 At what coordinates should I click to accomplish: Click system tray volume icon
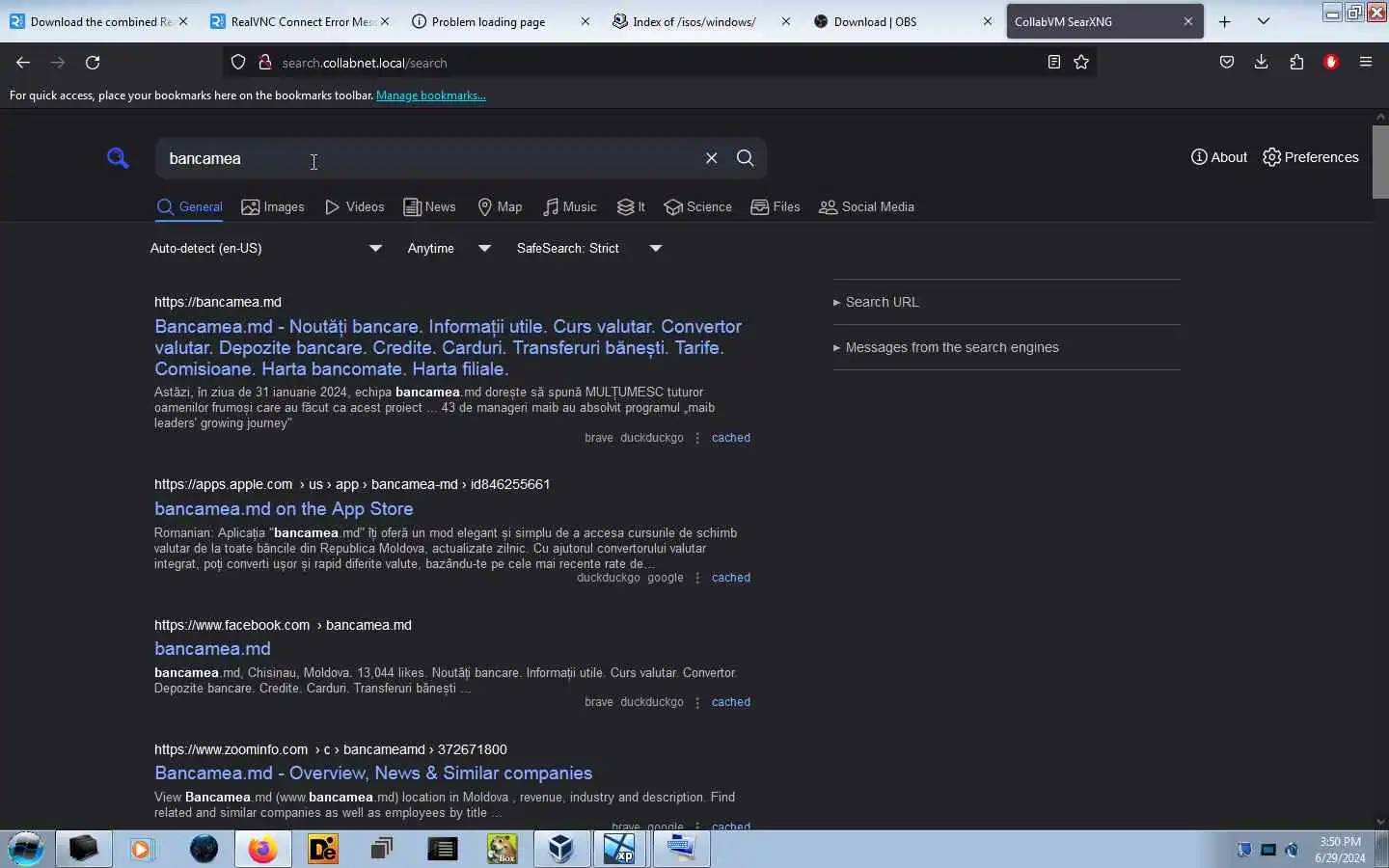1293,850
